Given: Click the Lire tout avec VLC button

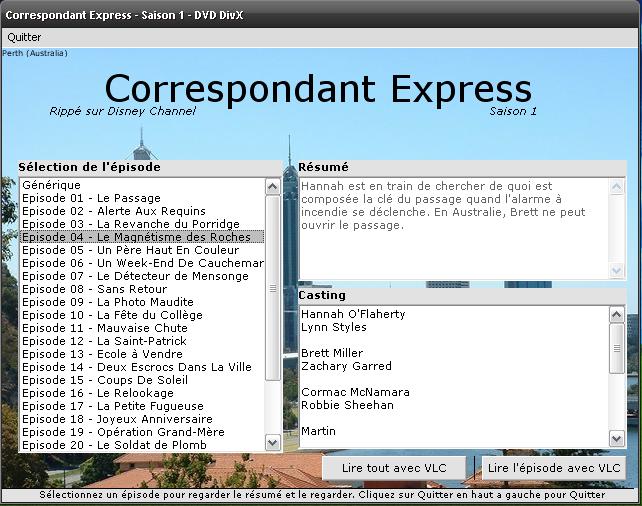Looking at the screenshot, I should click(394, 468).
